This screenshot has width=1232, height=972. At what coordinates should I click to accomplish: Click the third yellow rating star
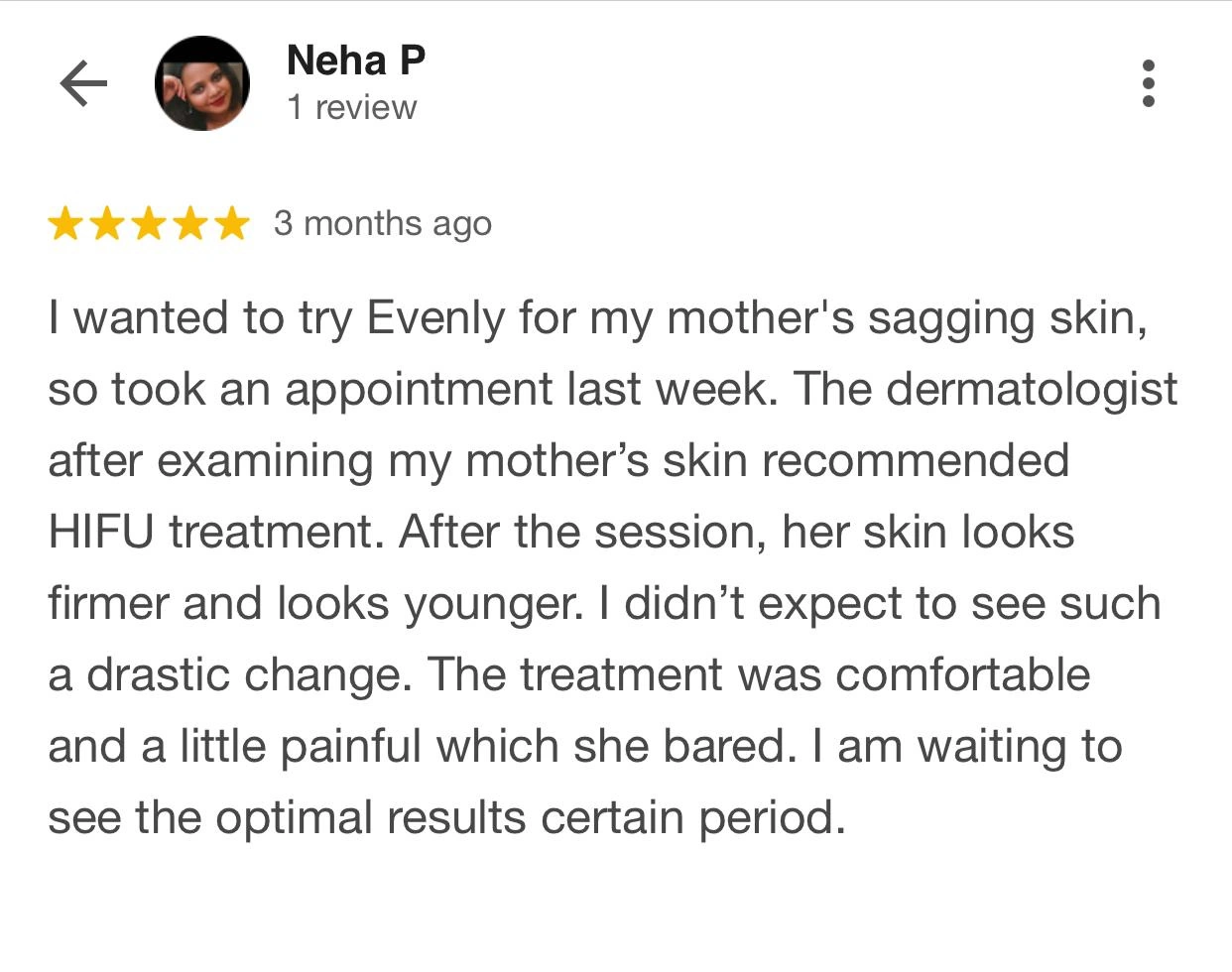coord(149,224)
